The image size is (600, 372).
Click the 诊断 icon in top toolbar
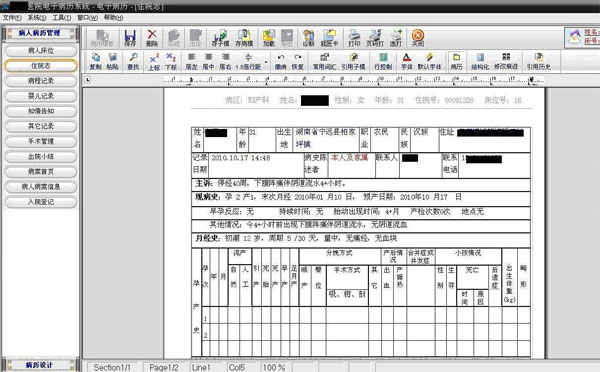(x=308, y=38)
